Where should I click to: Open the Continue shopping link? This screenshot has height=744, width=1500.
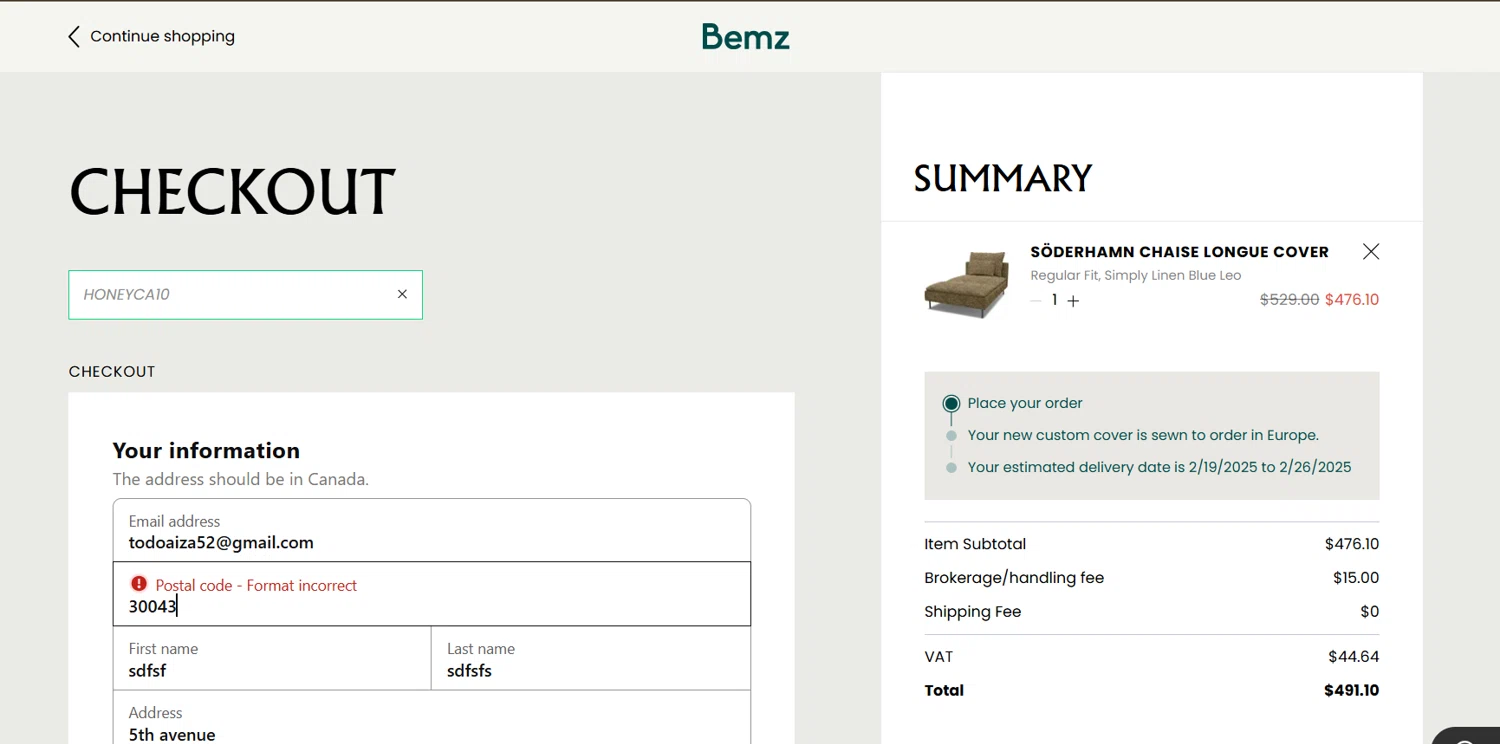pyautogui.click(x=162, y=36)
